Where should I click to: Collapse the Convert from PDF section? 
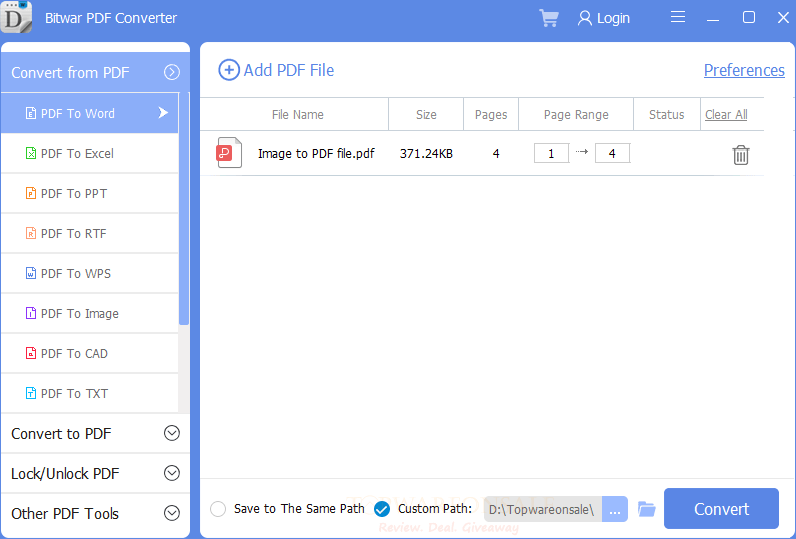[172, 72]
